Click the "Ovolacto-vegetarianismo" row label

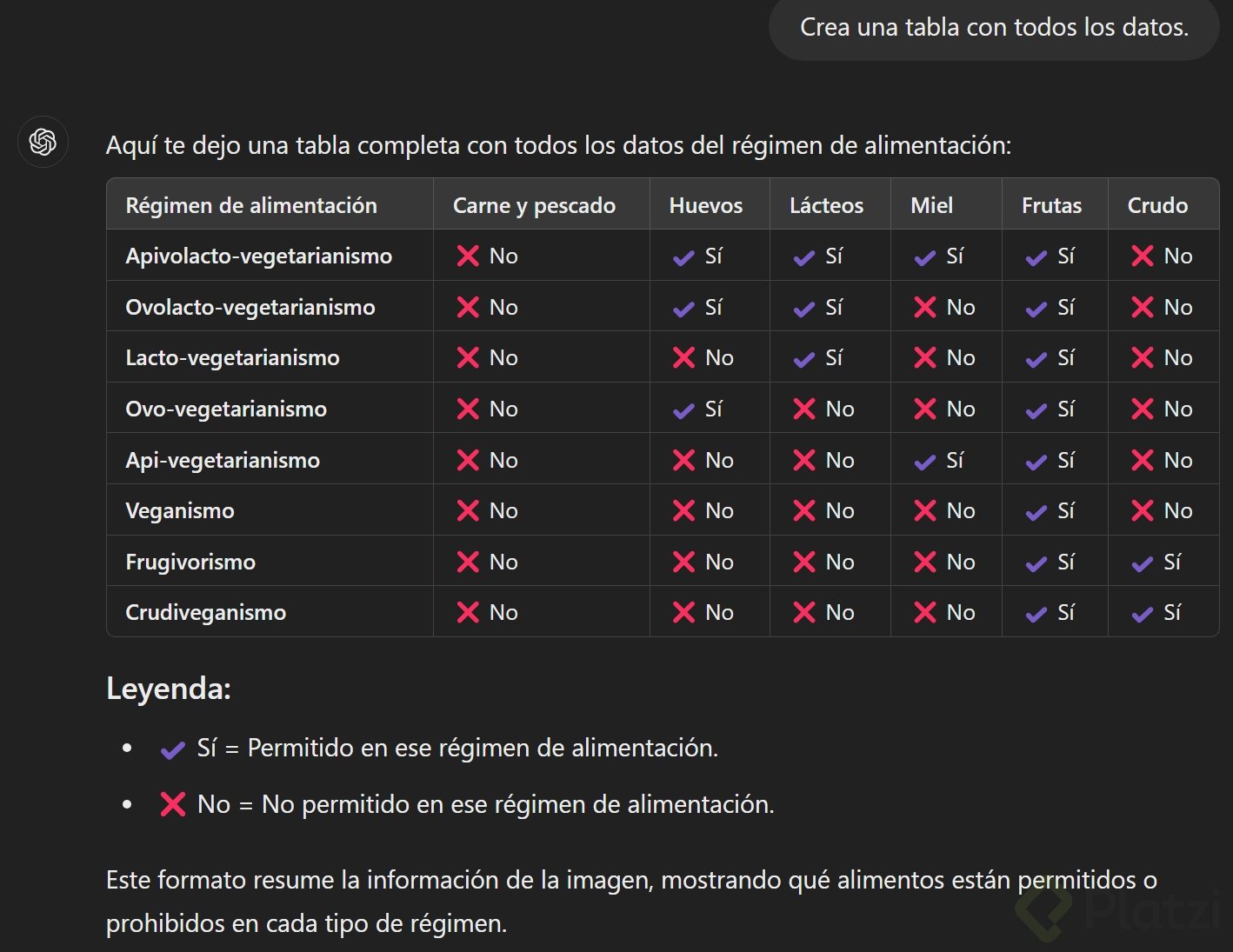coord(250,308)
